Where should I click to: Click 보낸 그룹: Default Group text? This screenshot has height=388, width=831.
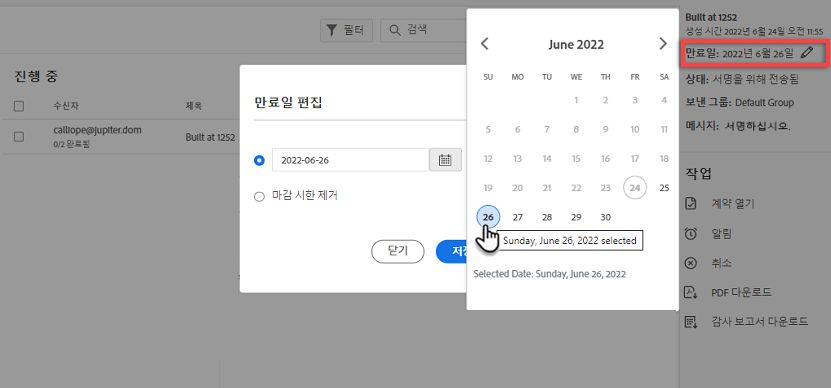pyautogui.click(x=739, y=102)
